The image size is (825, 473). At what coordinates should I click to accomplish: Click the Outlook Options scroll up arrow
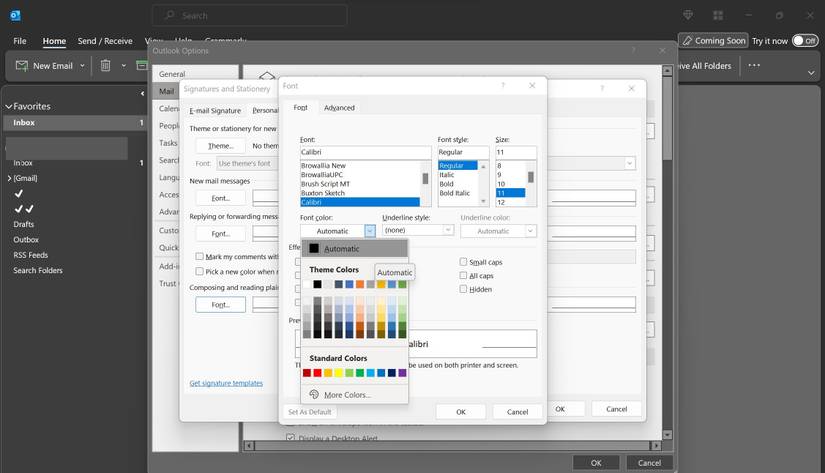pyautogui.click(x=667, y=71)
